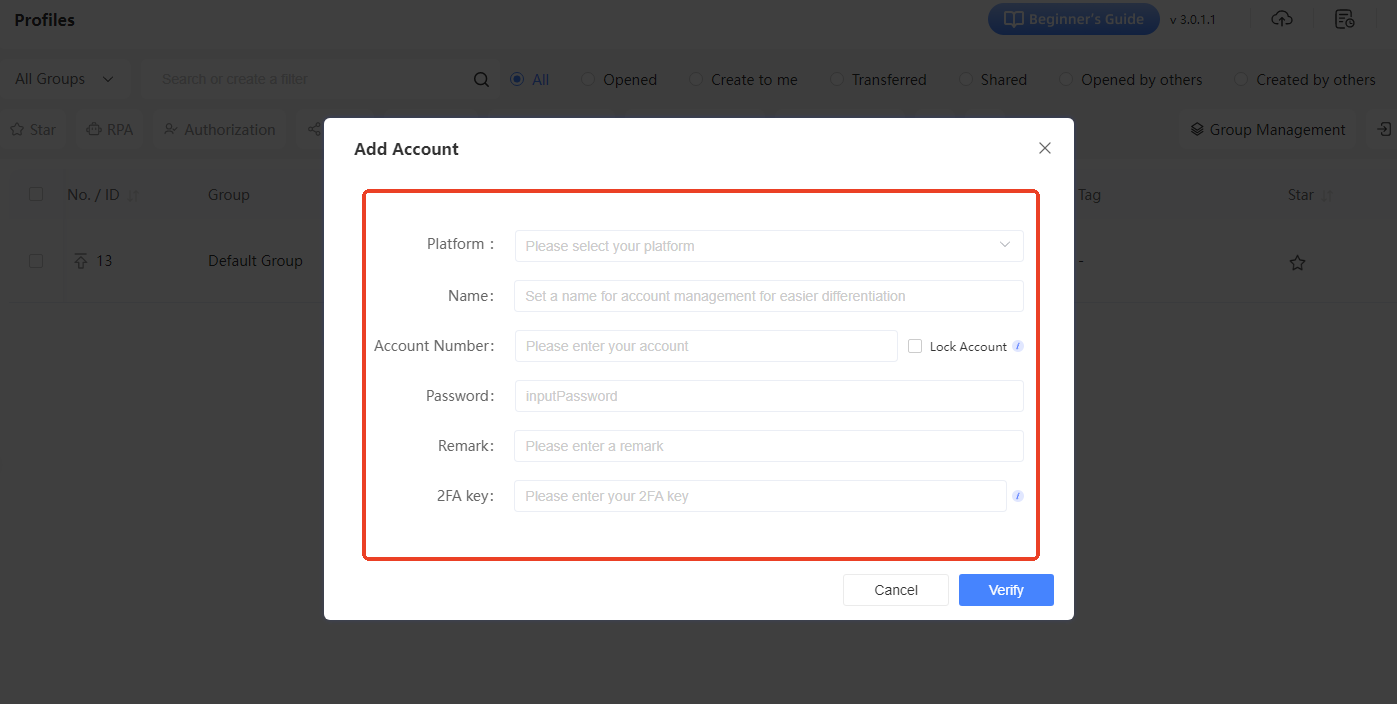Screen dimensions: 1397x704
Task: Click the magnifier search icon
Action: (x=481, y=80)
